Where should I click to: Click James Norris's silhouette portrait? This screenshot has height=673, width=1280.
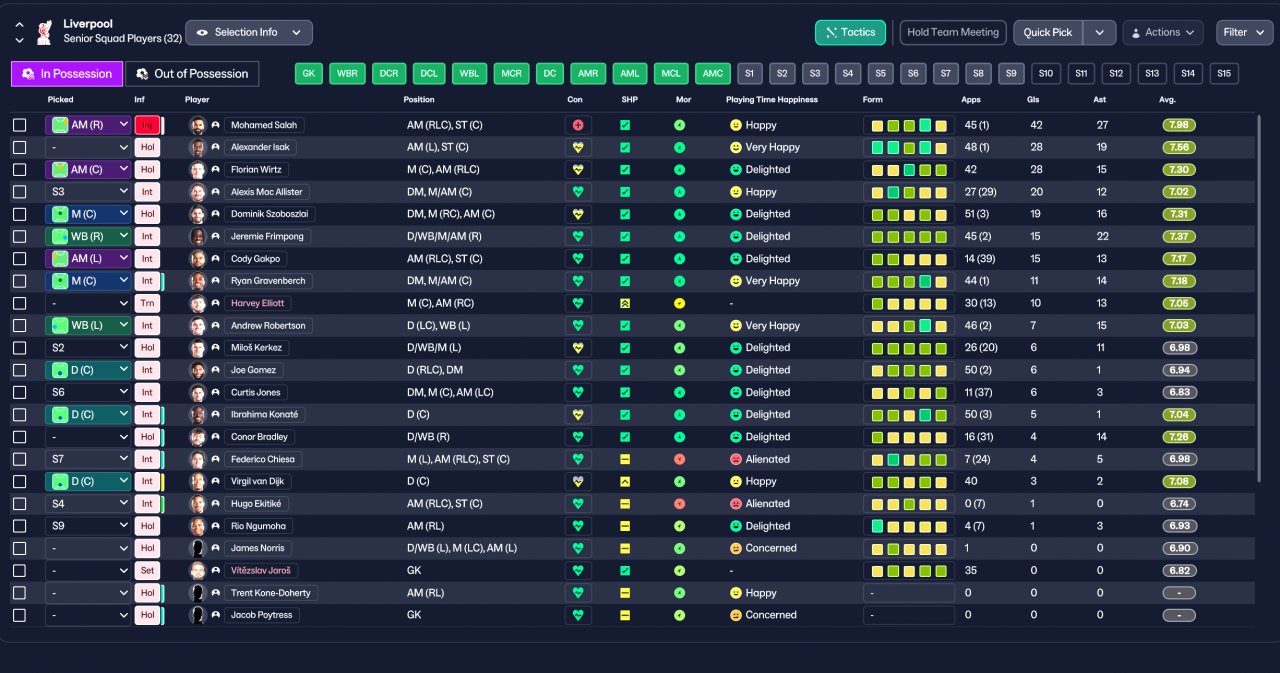tap(197, 548)
